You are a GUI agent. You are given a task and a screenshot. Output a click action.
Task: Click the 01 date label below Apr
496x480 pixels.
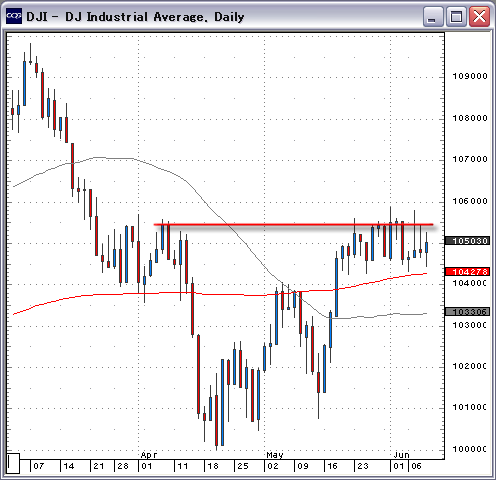coord(147,466)
